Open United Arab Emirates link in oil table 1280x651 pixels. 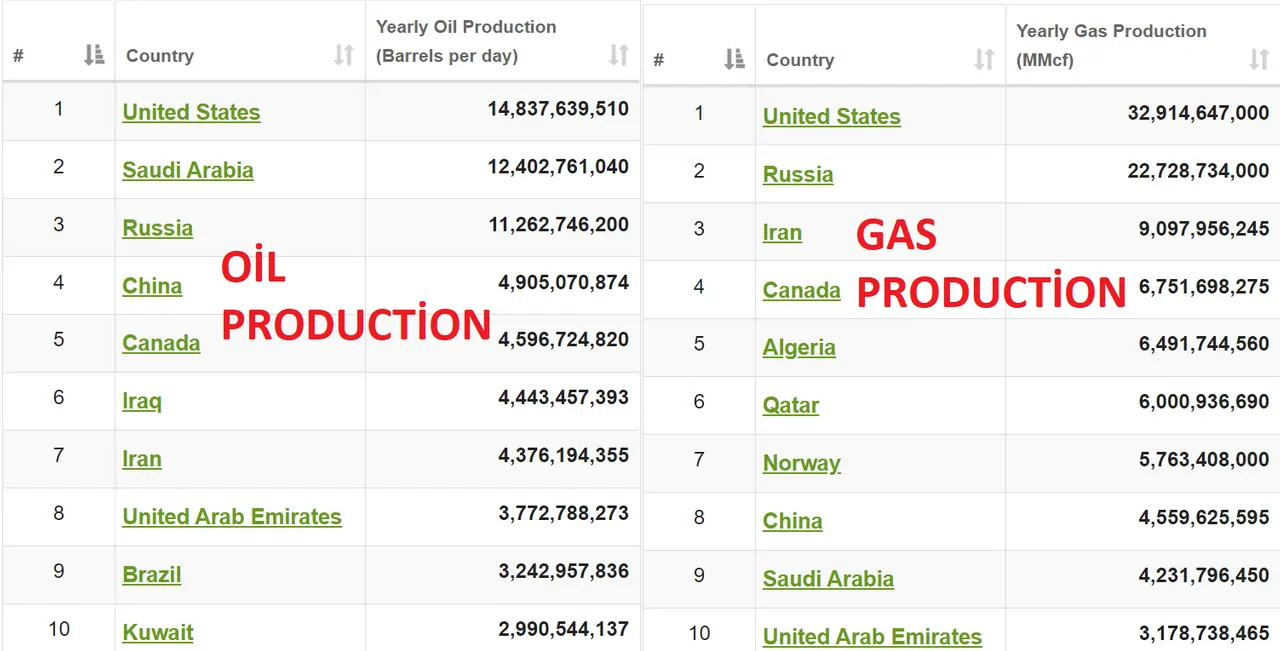tap(232, 517)
